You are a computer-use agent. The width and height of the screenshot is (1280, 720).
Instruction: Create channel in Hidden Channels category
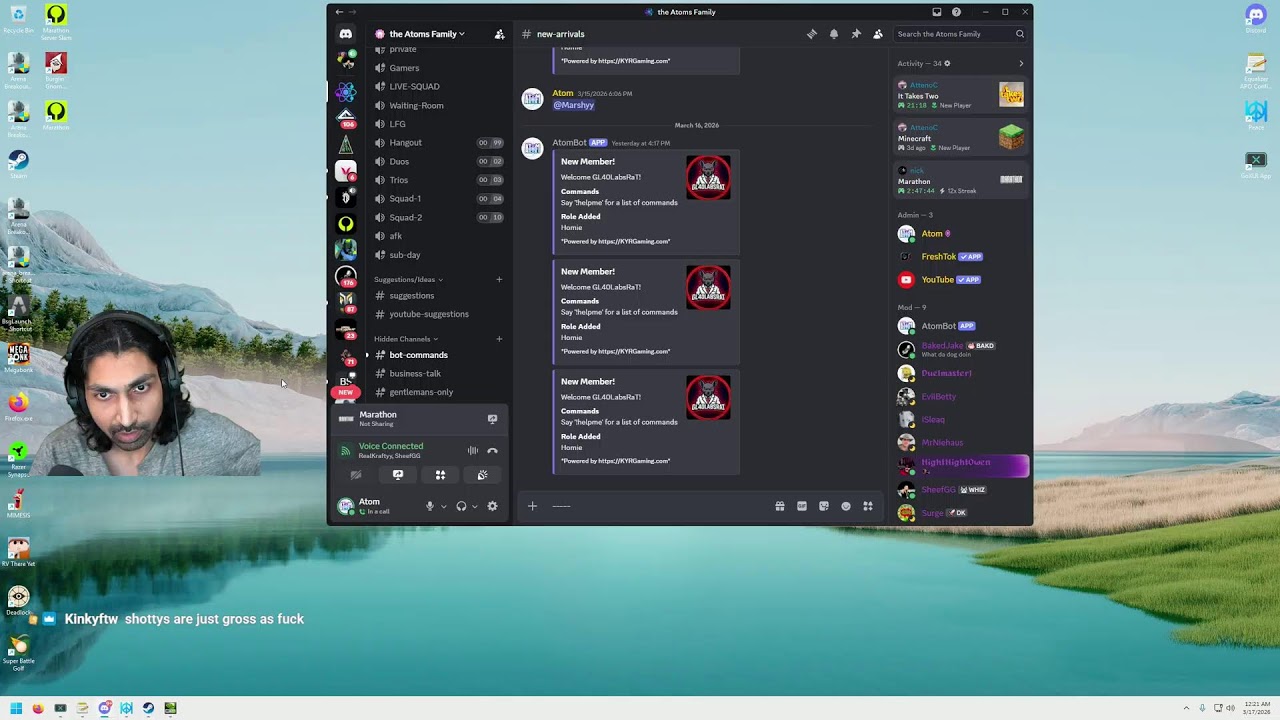click(499, 339)
